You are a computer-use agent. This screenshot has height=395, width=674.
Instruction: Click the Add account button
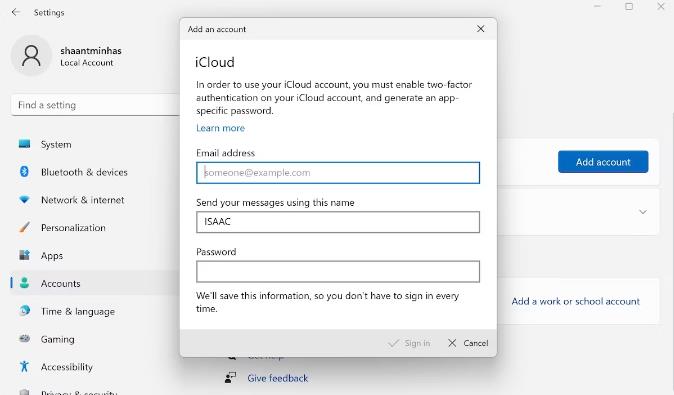(x=603, y=162)
